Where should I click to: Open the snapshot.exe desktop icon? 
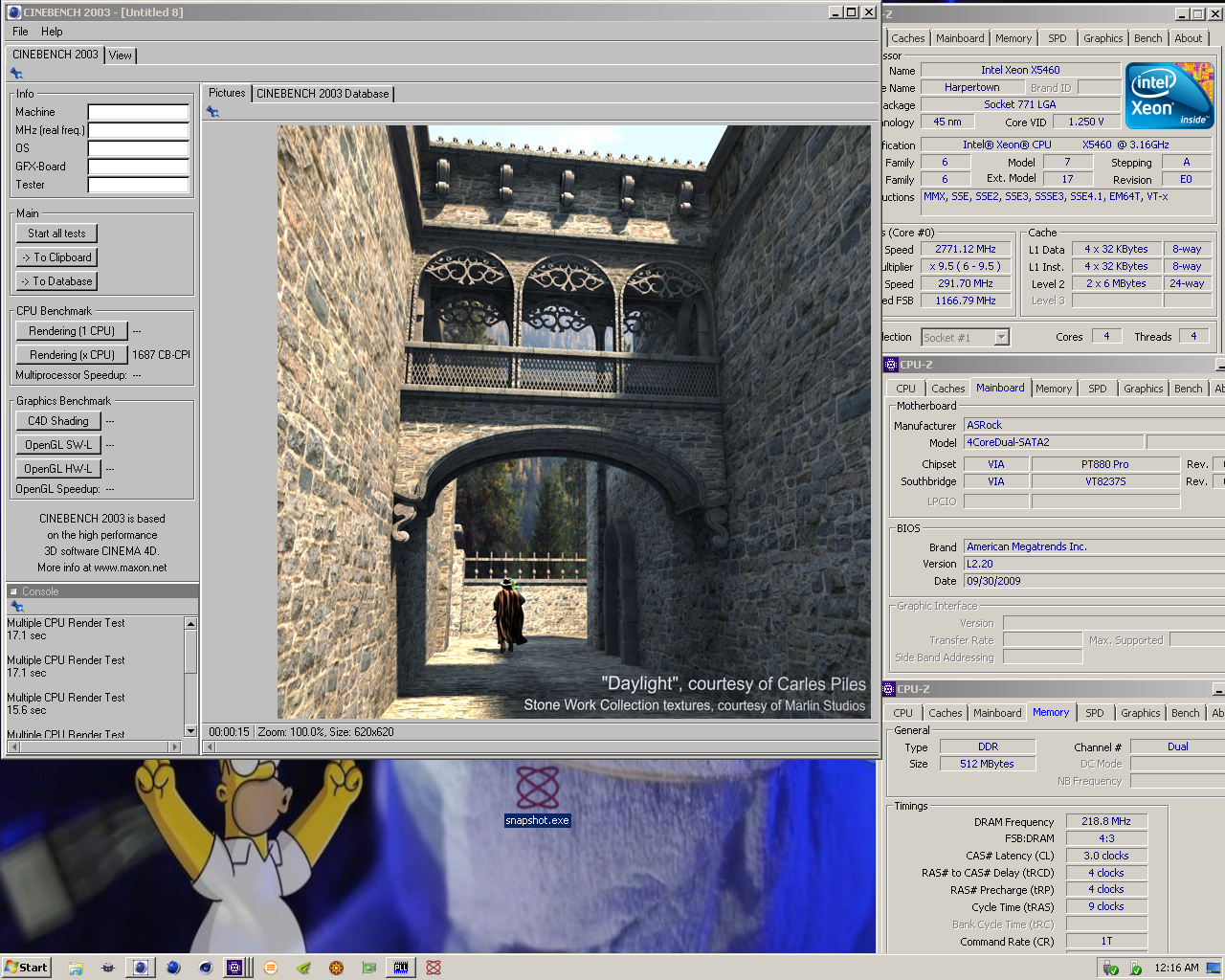537,795
